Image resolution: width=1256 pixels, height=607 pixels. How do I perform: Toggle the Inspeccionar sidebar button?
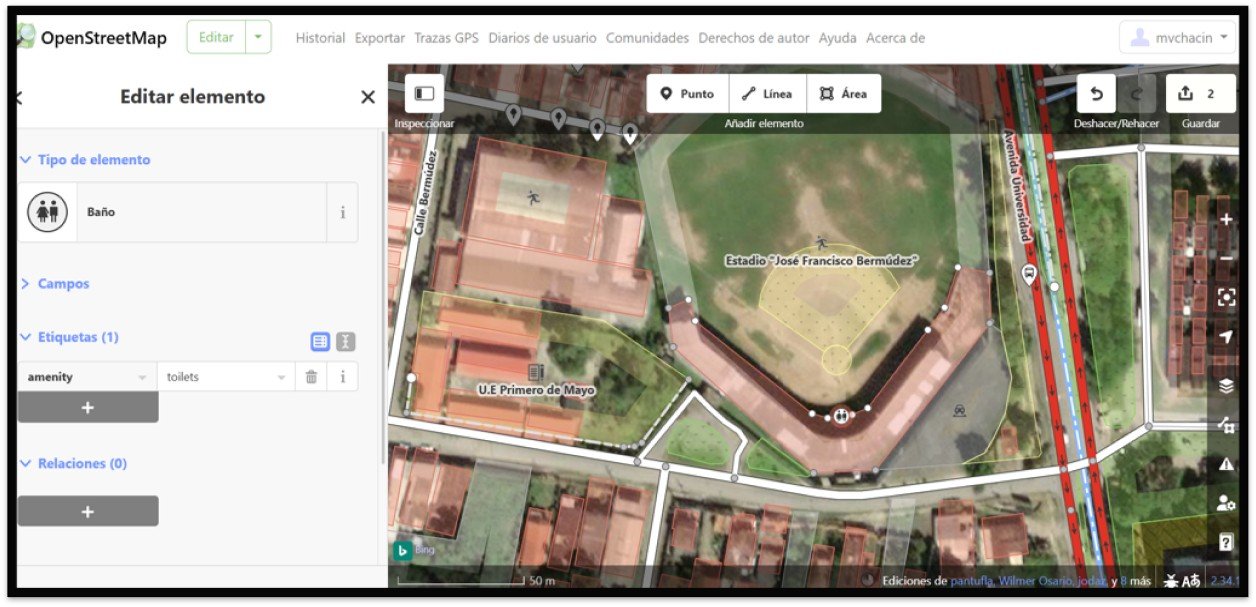[x=424, y=93]
